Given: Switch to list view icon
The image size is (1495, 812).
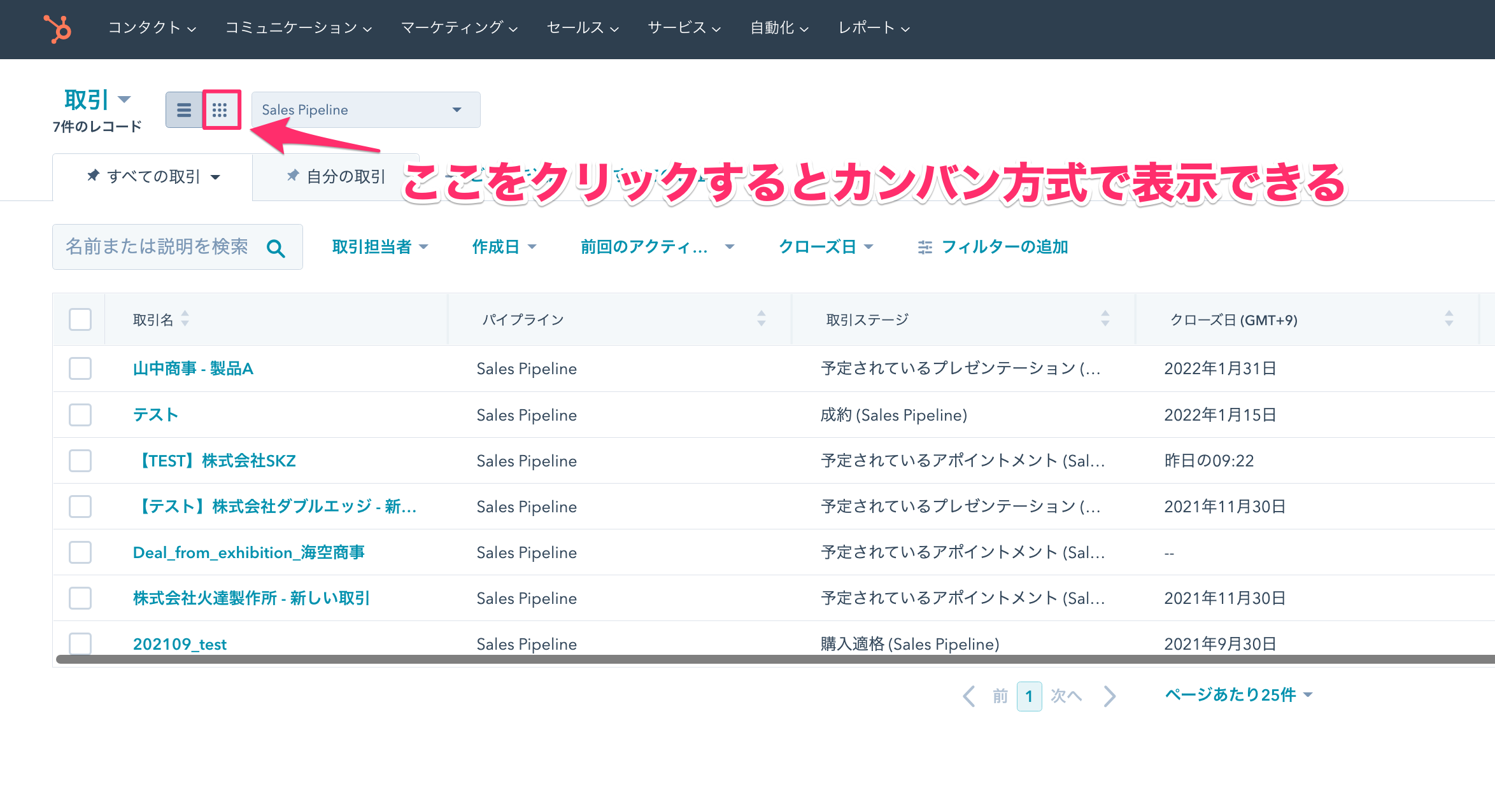Looking at the screenshot, I should (184, 110).
